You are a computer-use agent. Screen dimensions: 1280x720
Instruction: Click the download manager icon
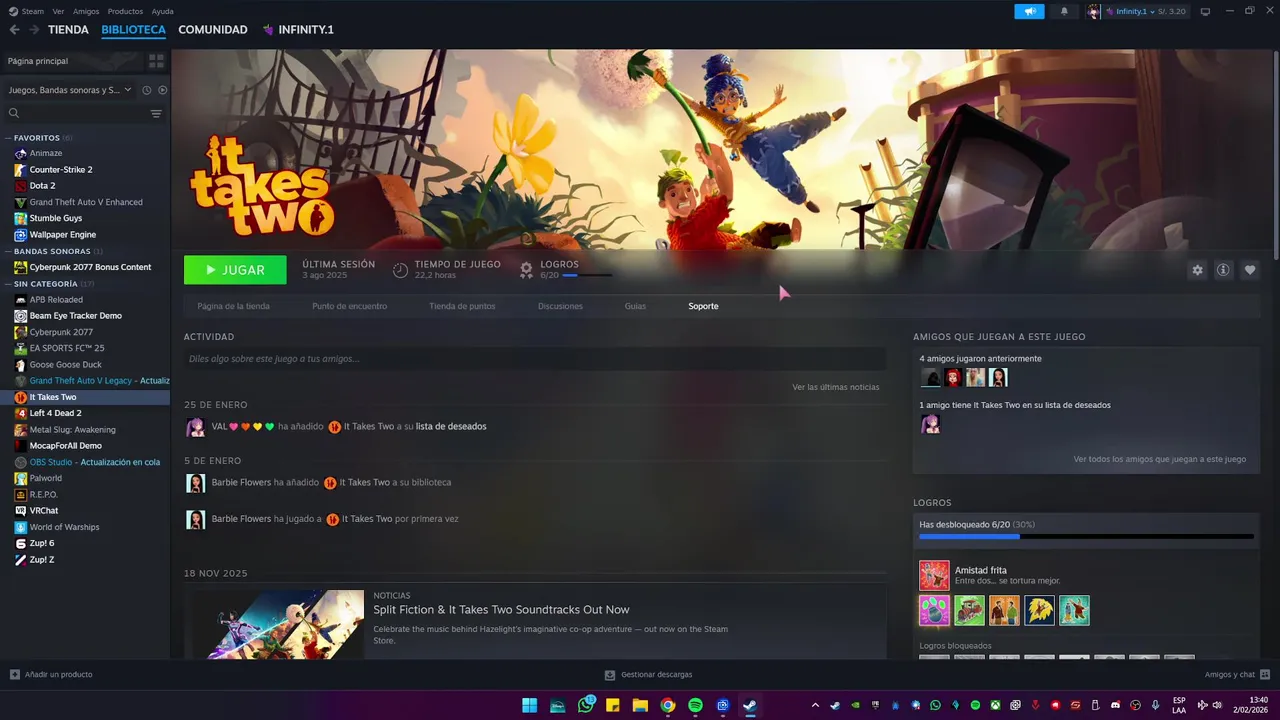[610, 674]
